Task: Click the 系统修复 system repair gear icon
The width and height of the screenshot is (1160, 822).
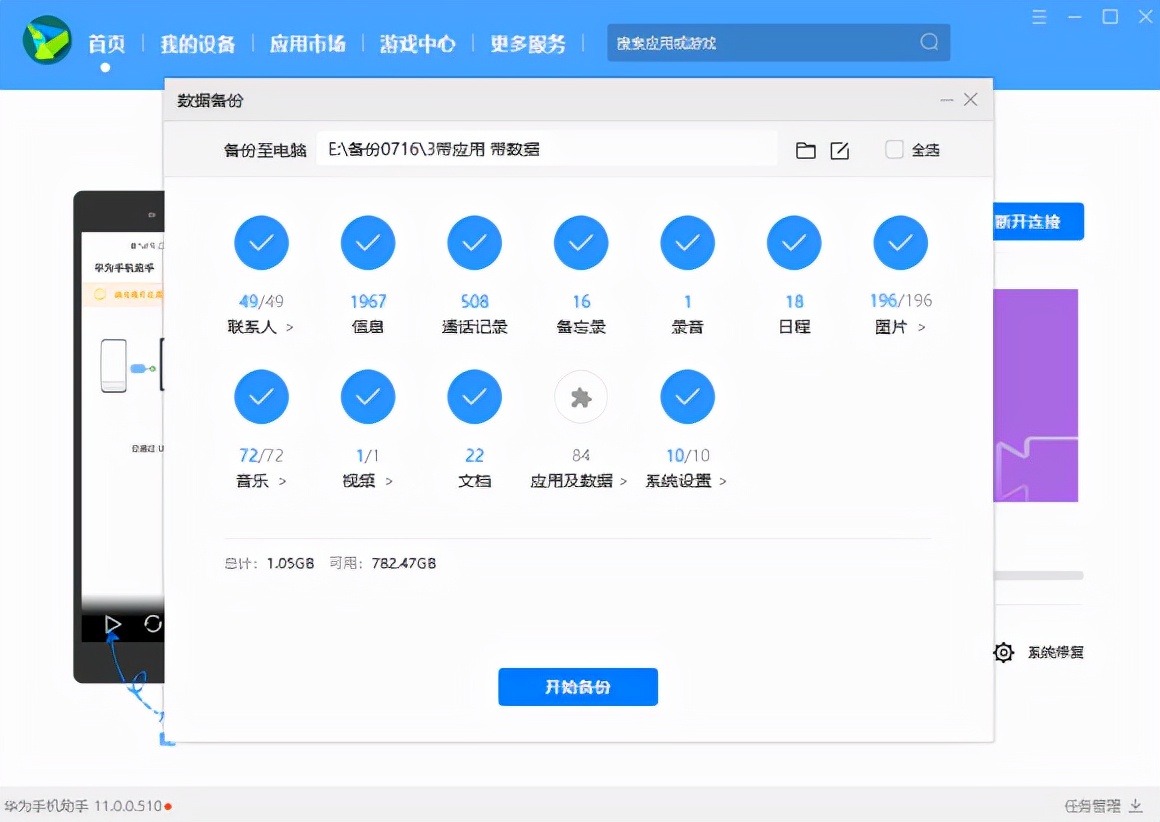Action: 1003,652
